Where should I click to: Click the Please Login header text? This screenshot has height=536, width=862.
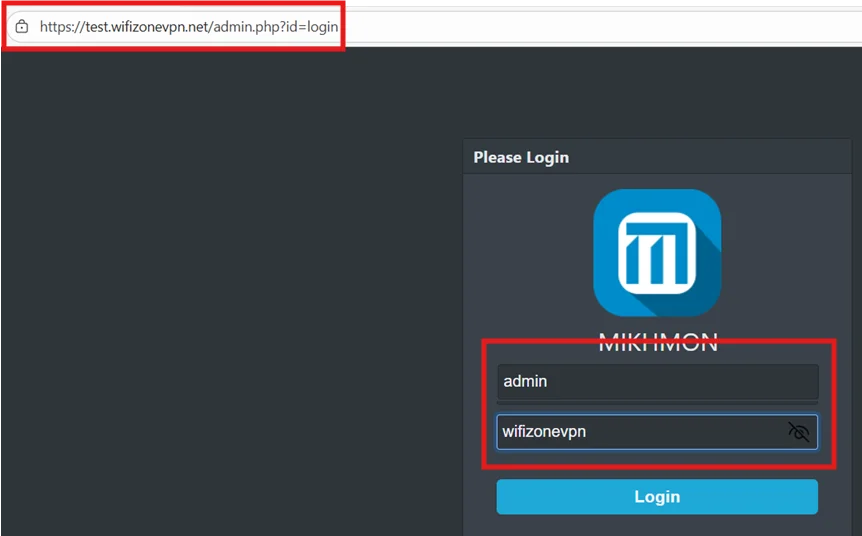(521, 157)
